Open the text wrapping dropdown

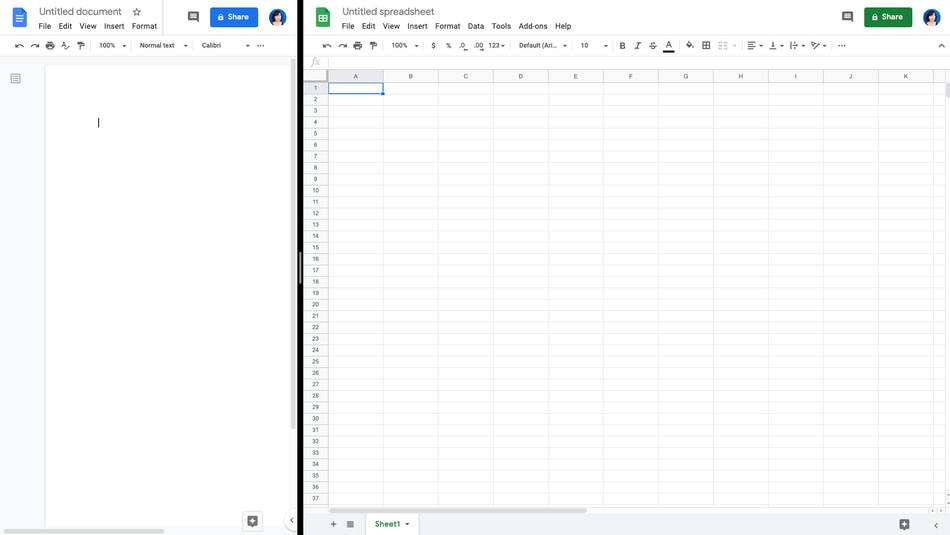[797, 45]
